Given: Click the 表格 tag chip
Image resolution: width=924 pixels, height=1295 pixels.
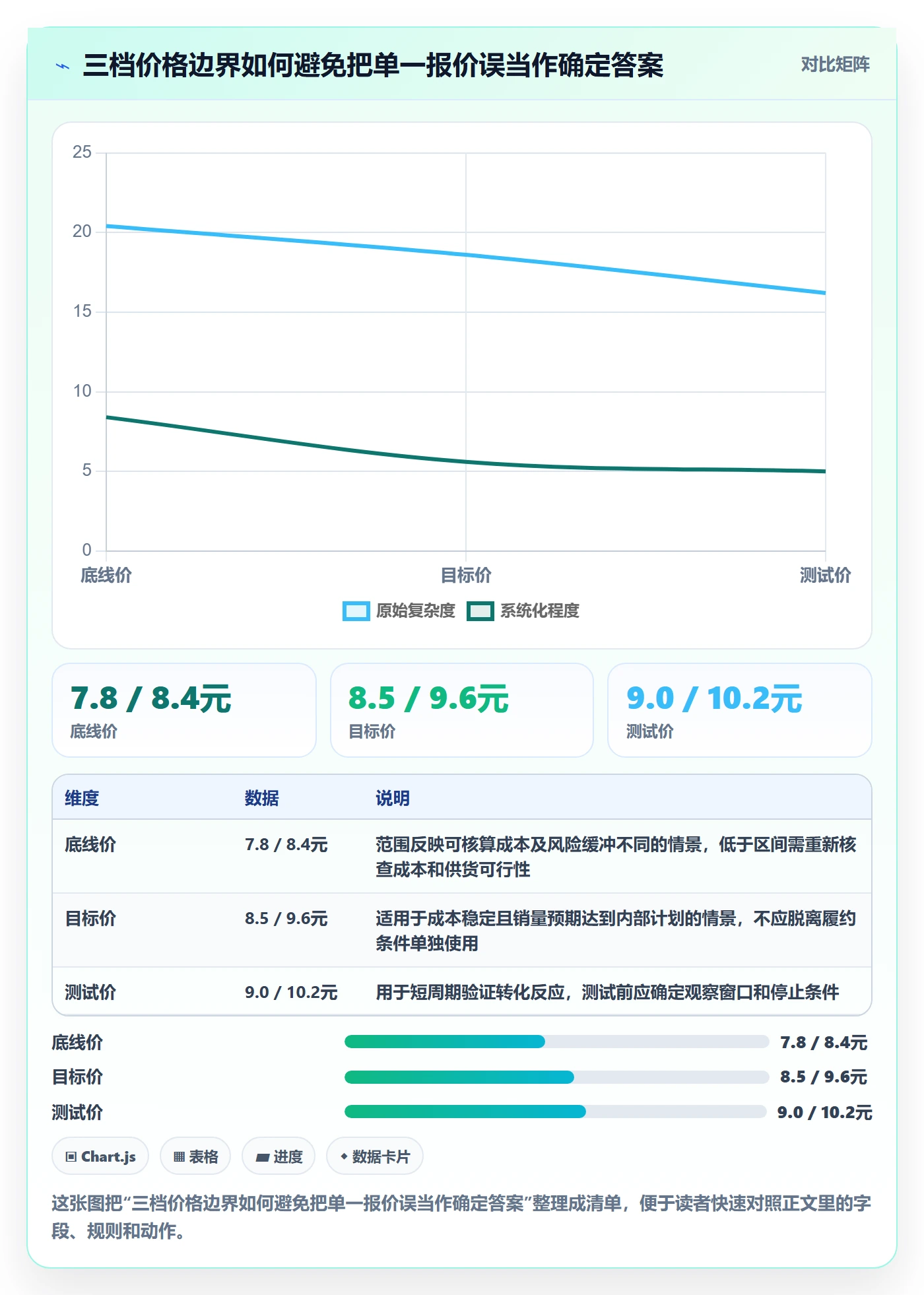Looking at the screenshot, I should [195, 1156].
